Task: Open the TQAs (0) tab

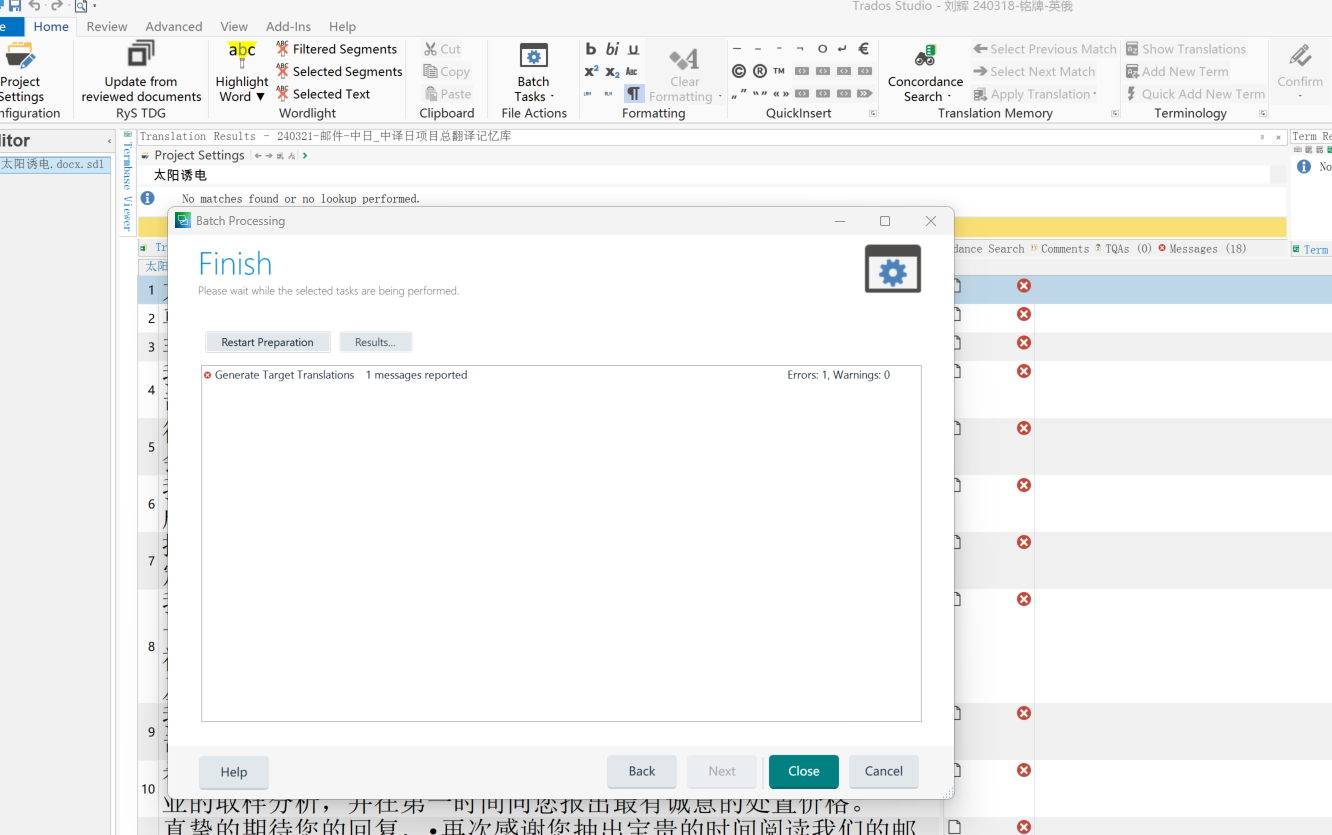Action: coord(1124,249)
